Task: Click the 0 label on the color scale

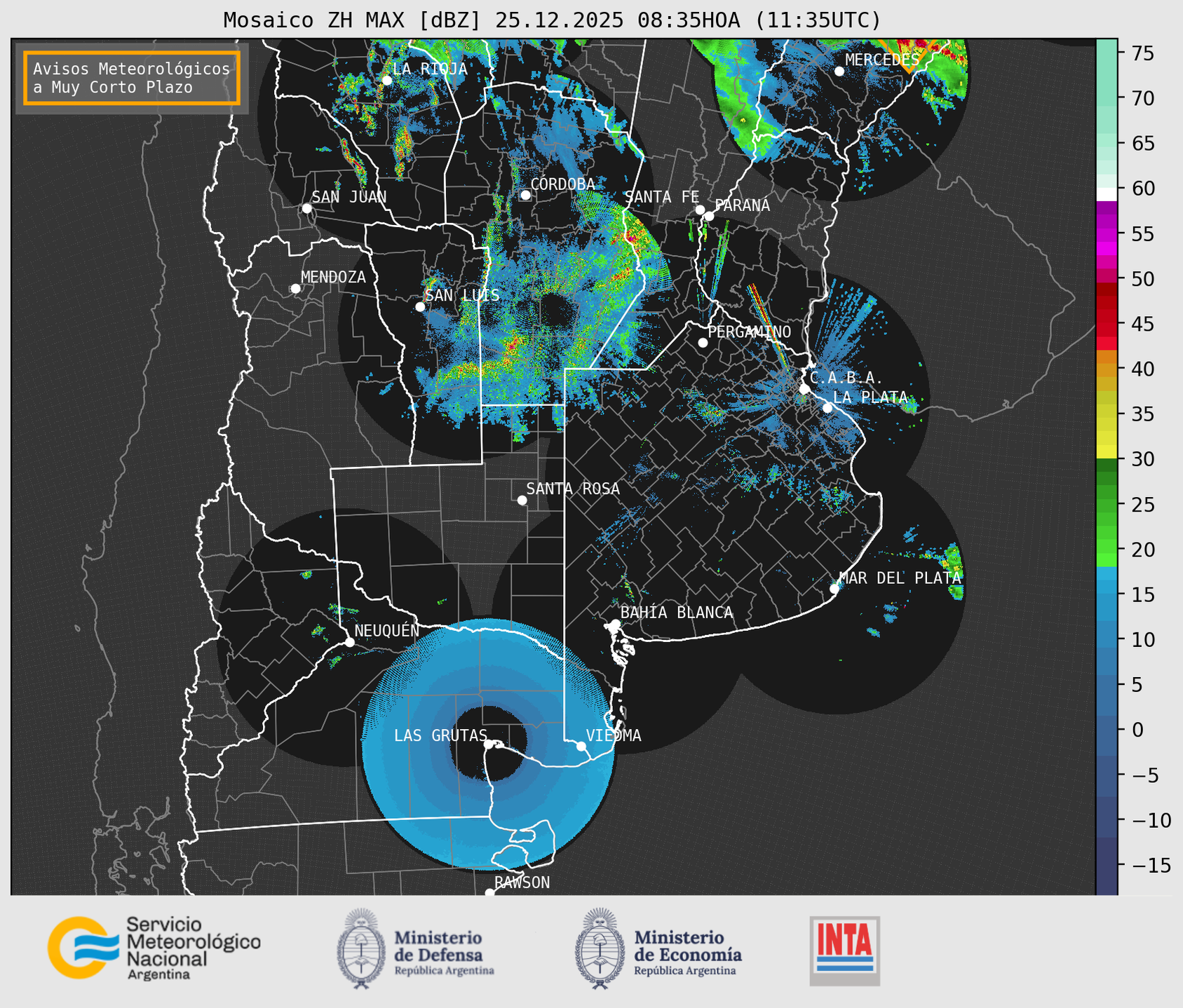Action: [x=1137, y=730]
